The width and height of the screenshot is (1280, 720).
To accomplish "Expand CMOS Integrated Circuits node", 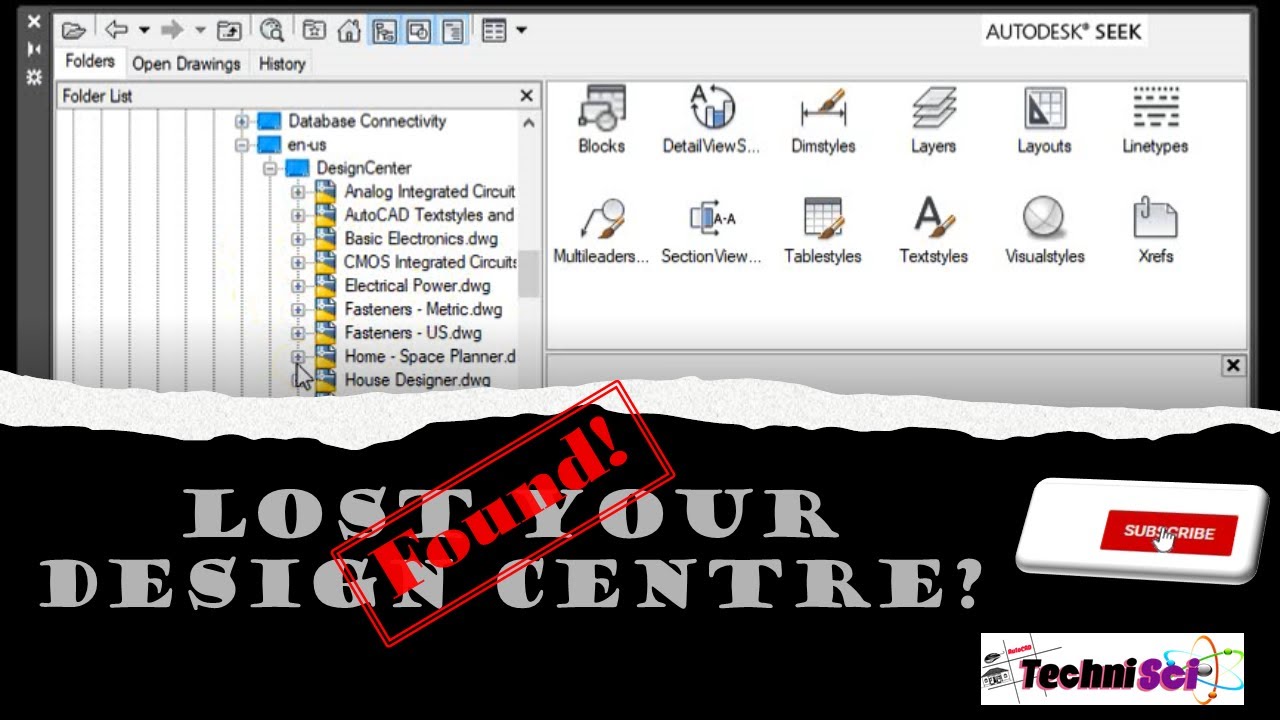I will (298, 262).
